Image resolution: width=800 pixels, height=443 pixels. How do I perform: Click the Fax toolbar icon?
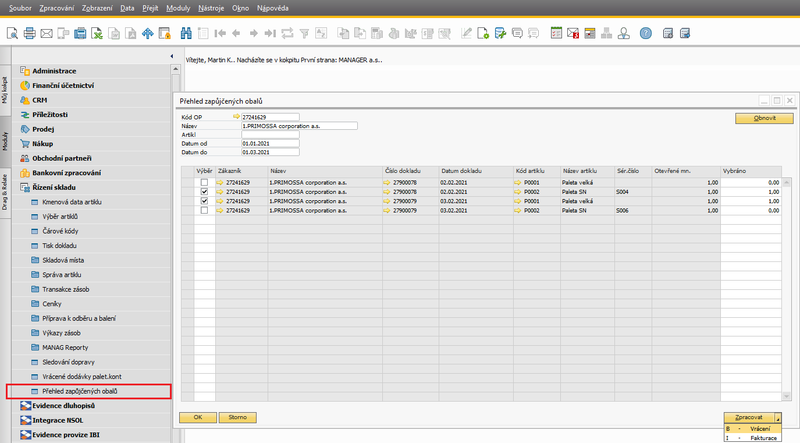coord(80,34)
